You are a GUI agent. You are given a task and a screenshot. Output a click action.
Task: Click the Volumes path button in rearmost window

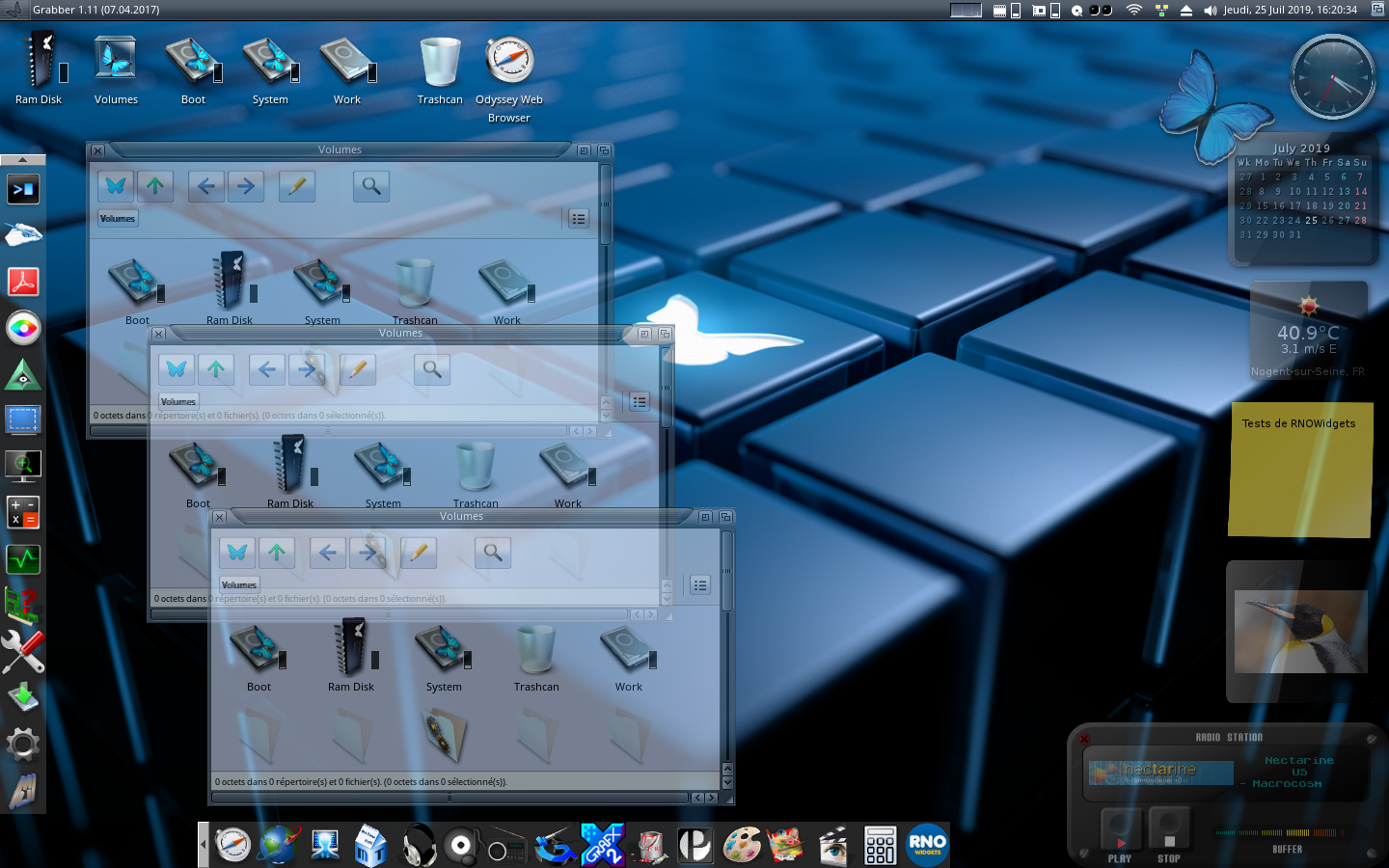pyautogui.click(x=118, y=218)
